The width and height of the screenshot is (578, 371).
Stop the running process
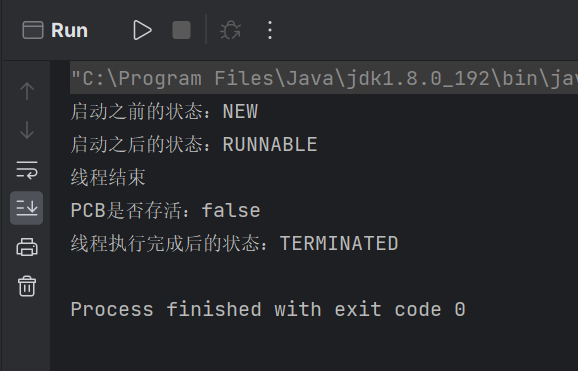tap(181, 30)
